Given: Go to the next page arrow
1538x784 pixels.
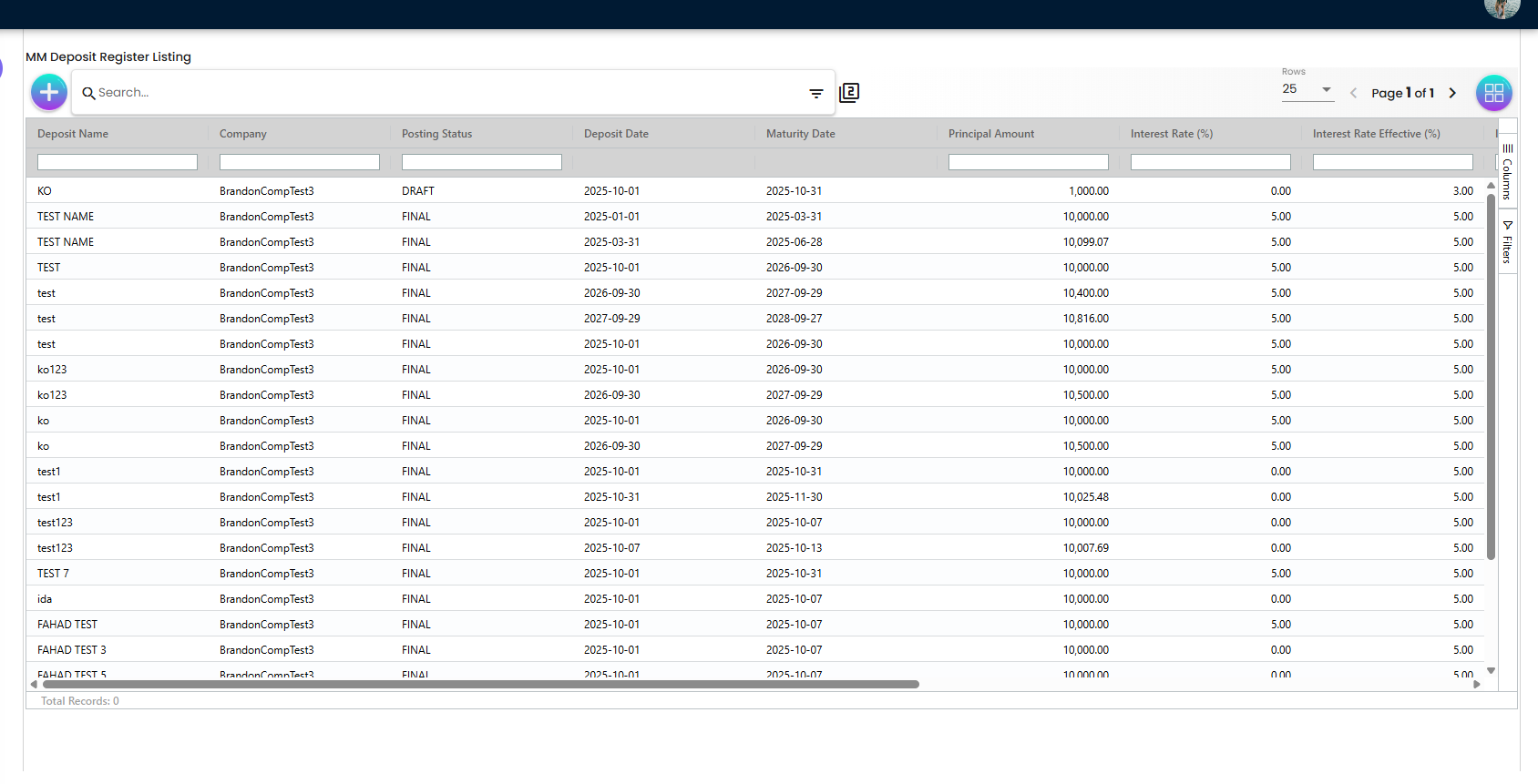Looking at the screenshot, I should click(1452, 93).
